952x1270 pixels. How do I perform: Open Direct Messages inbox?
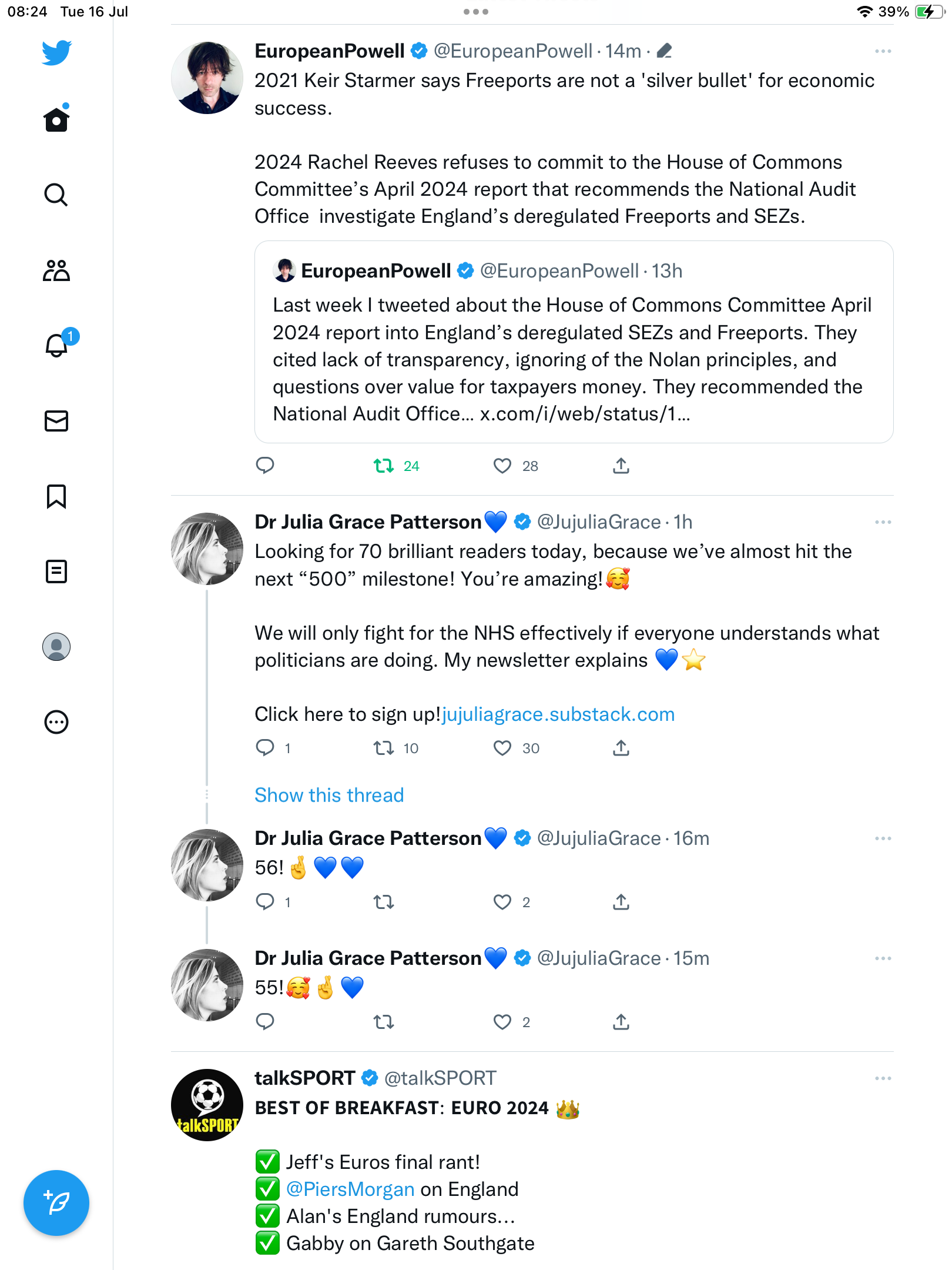tap(56, 421)
